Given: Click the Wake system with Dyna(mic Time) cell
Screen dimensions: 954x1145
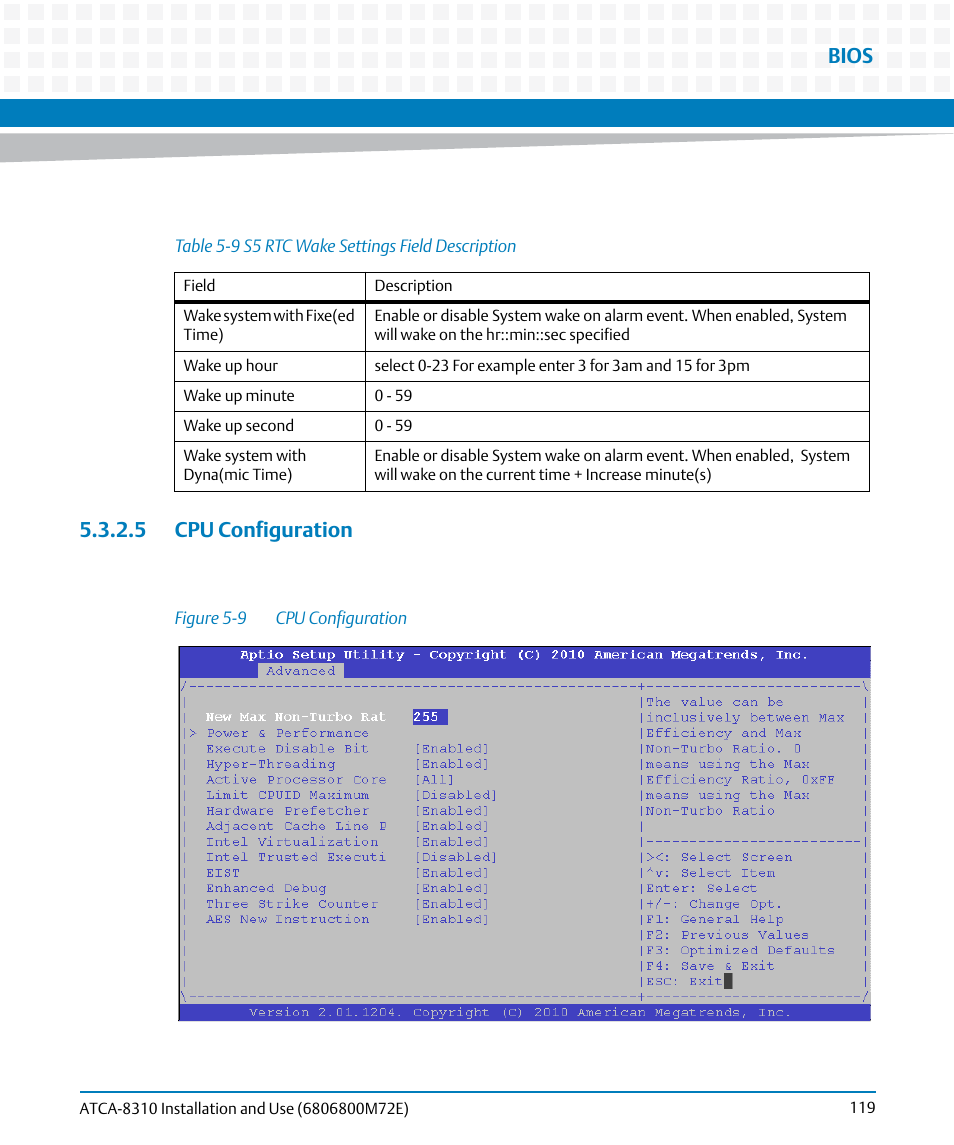Looking at the screenshot, I should (x=270, y=465).
